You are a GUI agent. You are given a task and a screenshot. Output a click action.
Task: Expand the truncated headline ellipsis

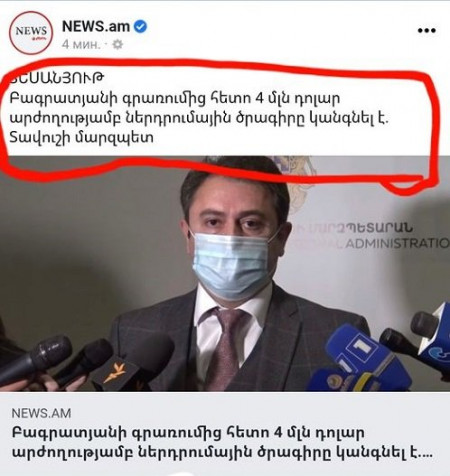click(426, 455)
